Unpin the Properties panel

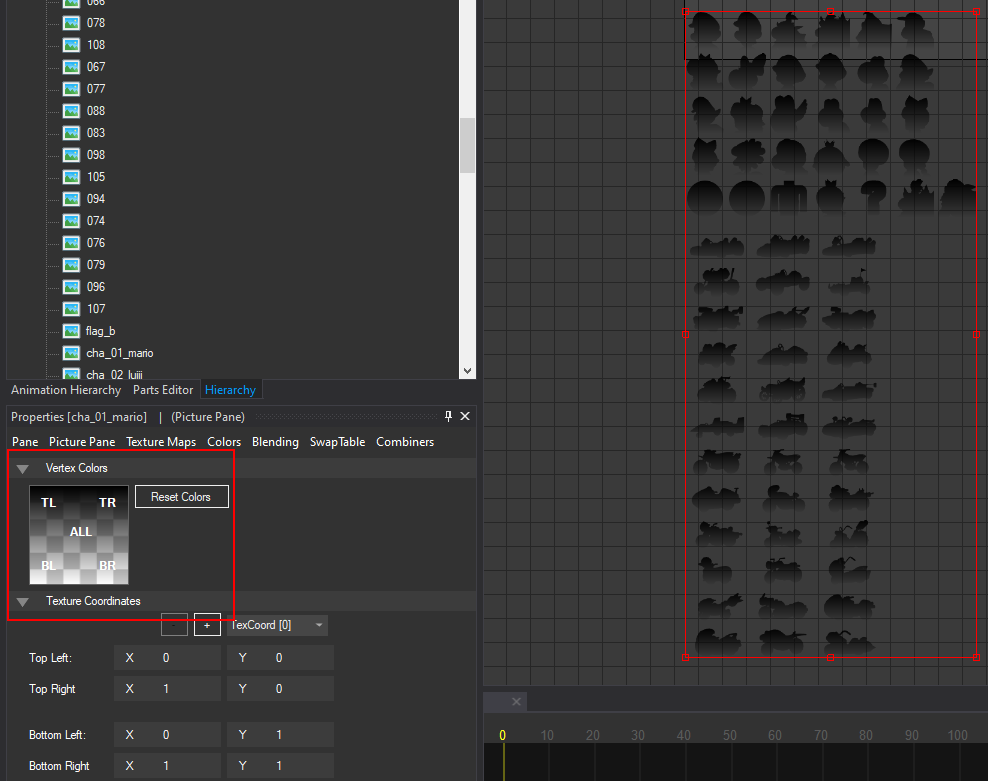click(448, 416)
